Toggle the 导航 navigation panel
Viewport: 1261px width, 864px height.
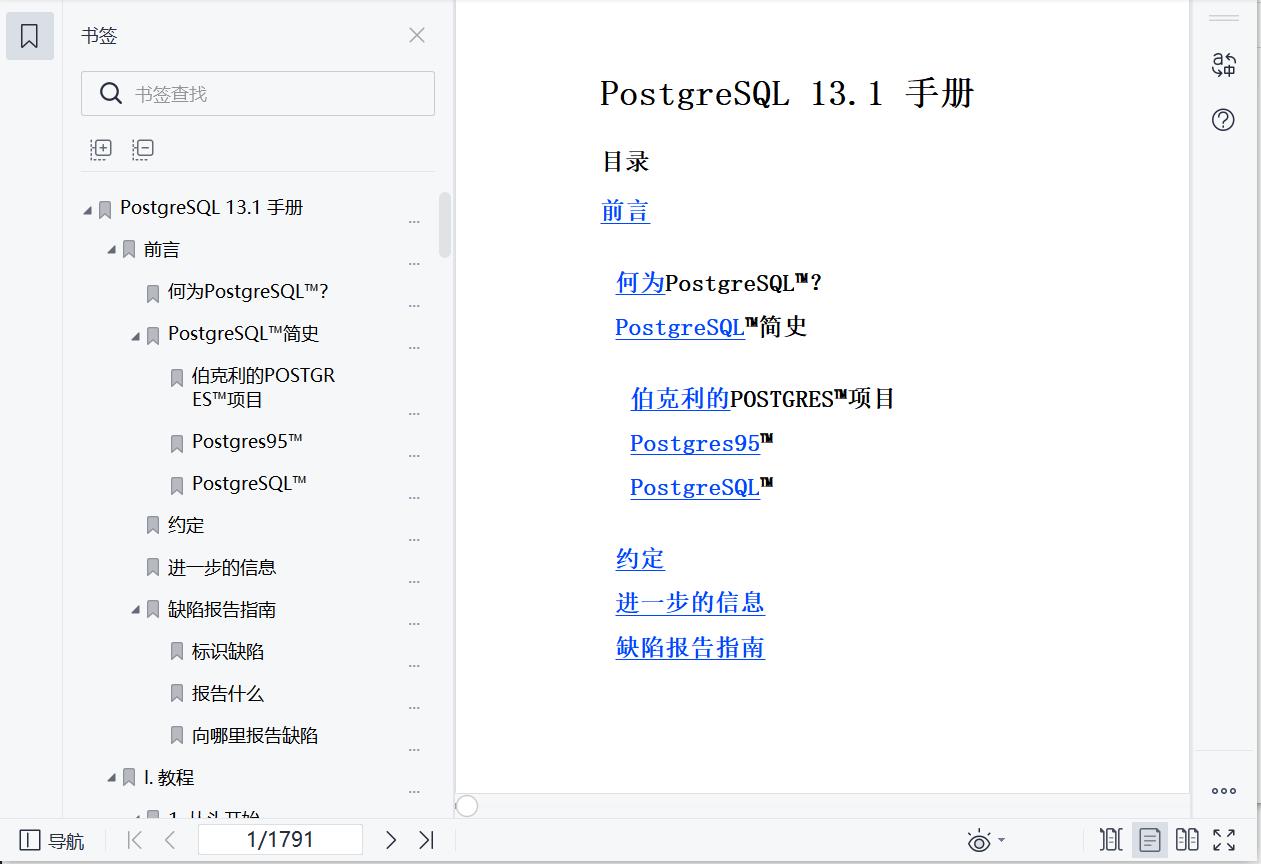tap(46, 841)
